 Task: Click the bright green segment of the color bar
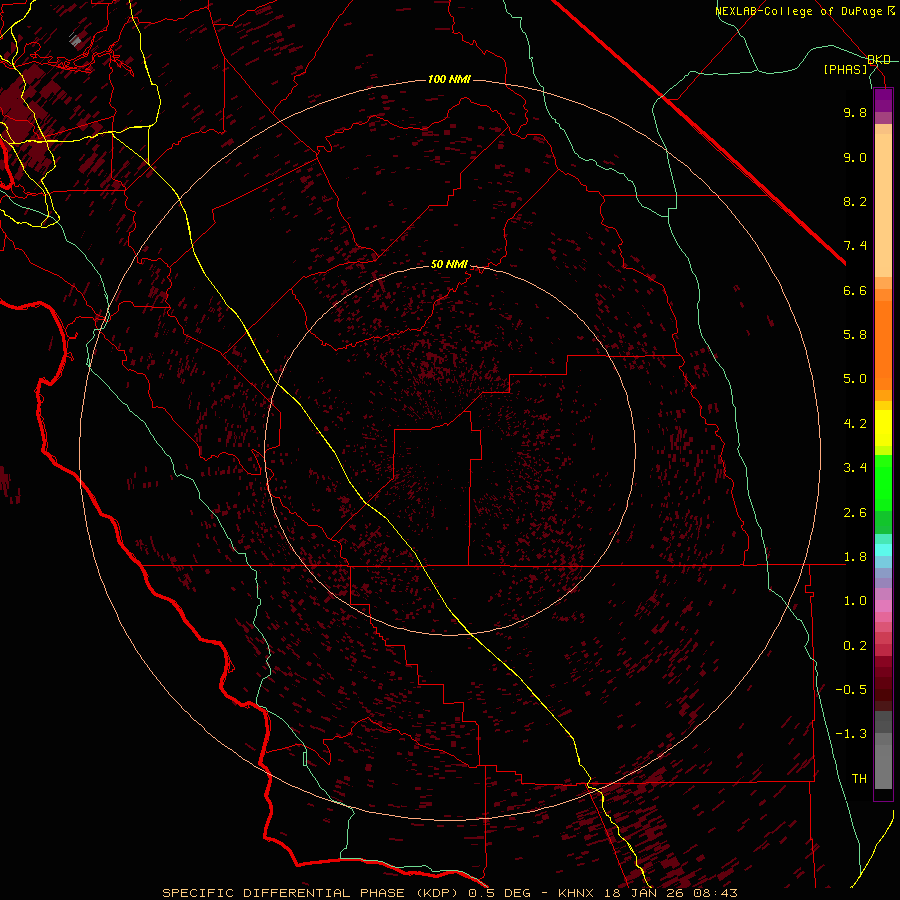coord(883,482)
